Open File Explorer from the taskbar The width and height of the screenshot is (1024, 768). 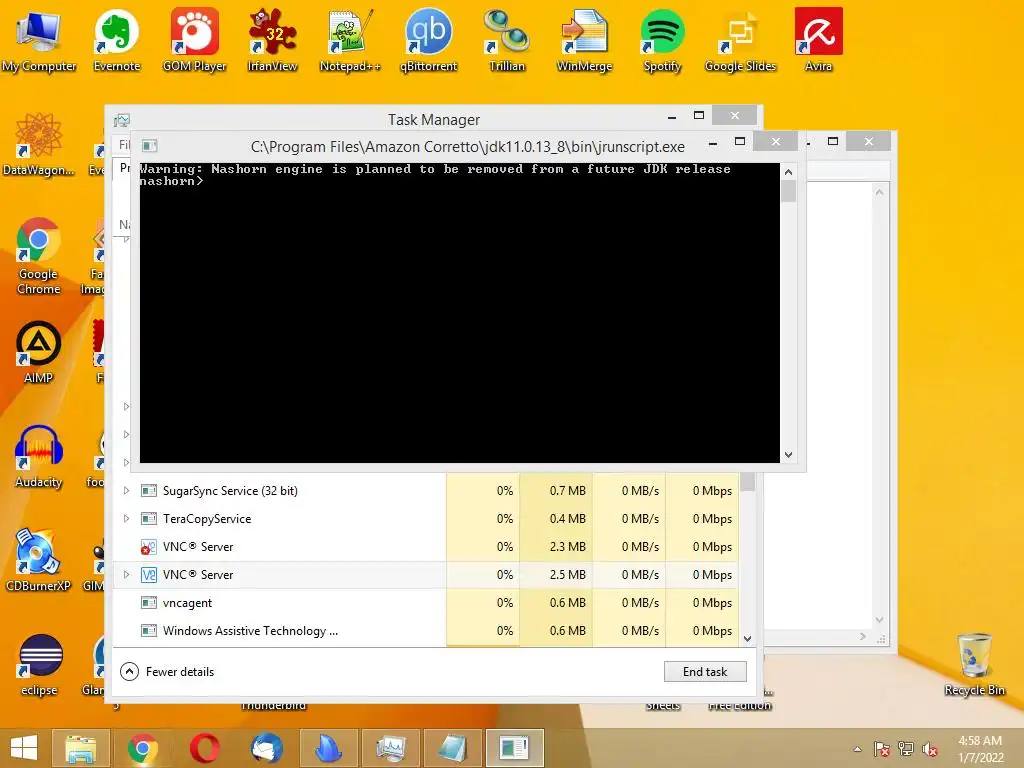(x=80, y=748)
